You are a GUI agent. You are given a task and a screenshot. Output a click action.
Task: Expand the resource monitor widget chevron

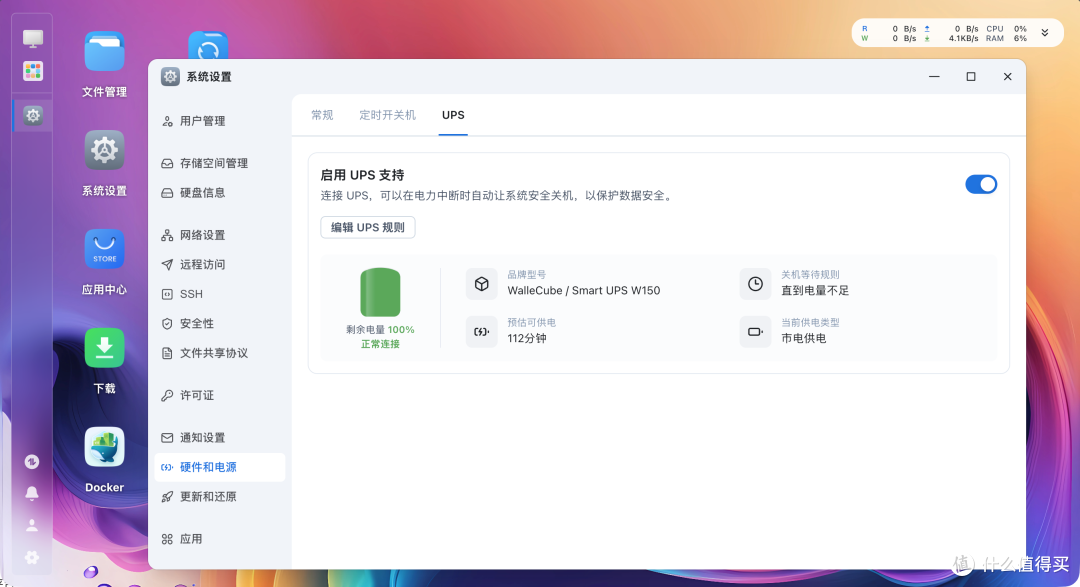[x=1045, y=32]
